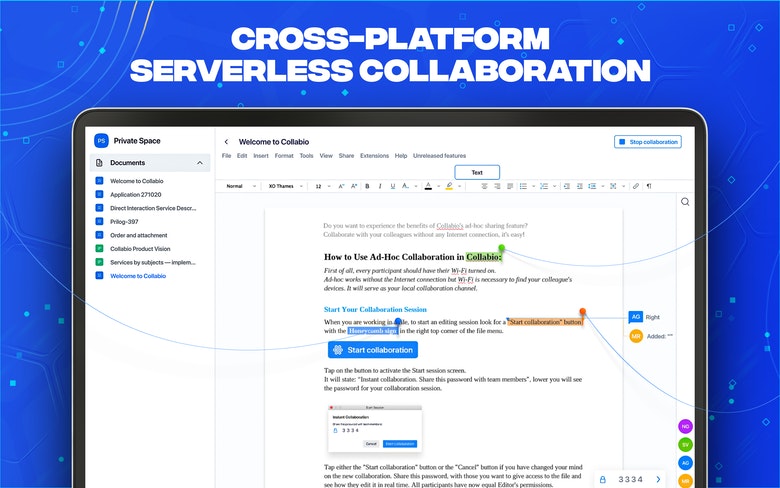This screenshot has width=780, height=488.
Task: Open the File menu
Action: [x=226, y=156]
